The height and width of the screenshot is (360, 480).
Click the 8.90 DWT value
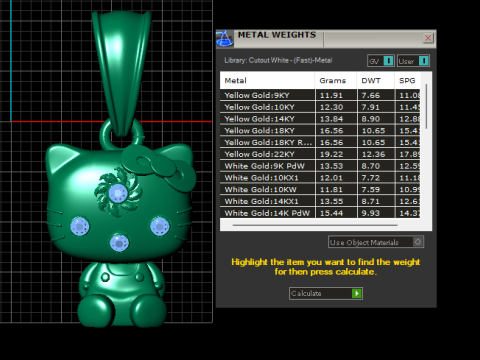pyautogui.click(x=371, y=119)
